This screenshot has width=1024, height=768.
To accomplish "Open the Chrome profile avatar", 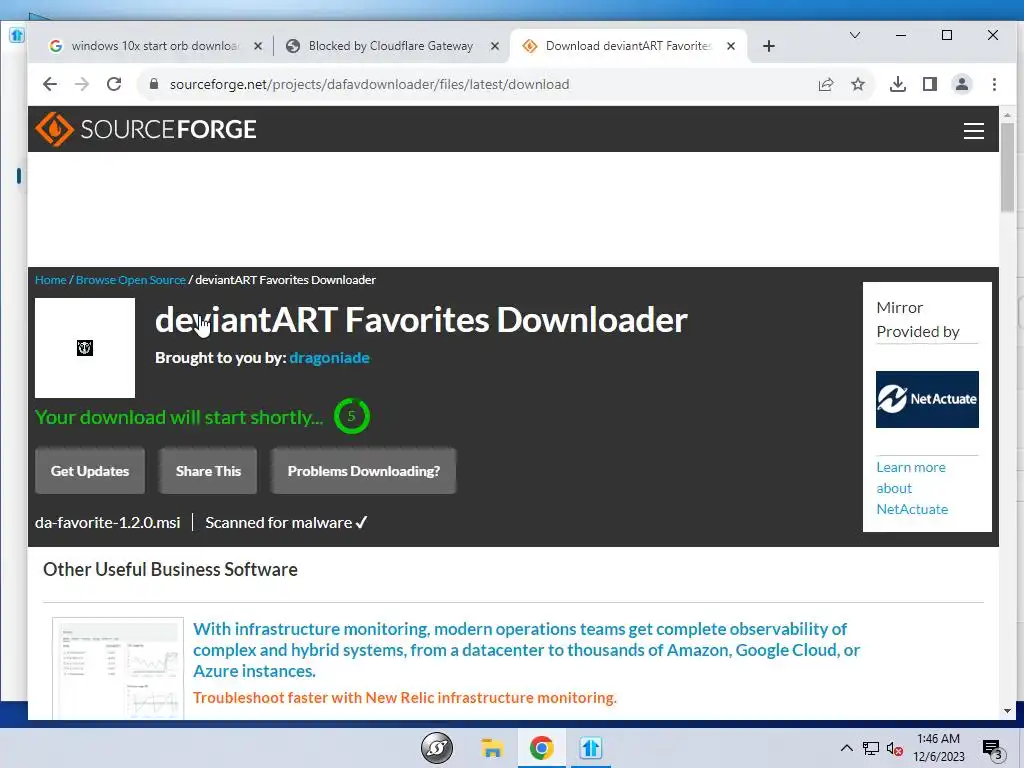I will point(962,84).
